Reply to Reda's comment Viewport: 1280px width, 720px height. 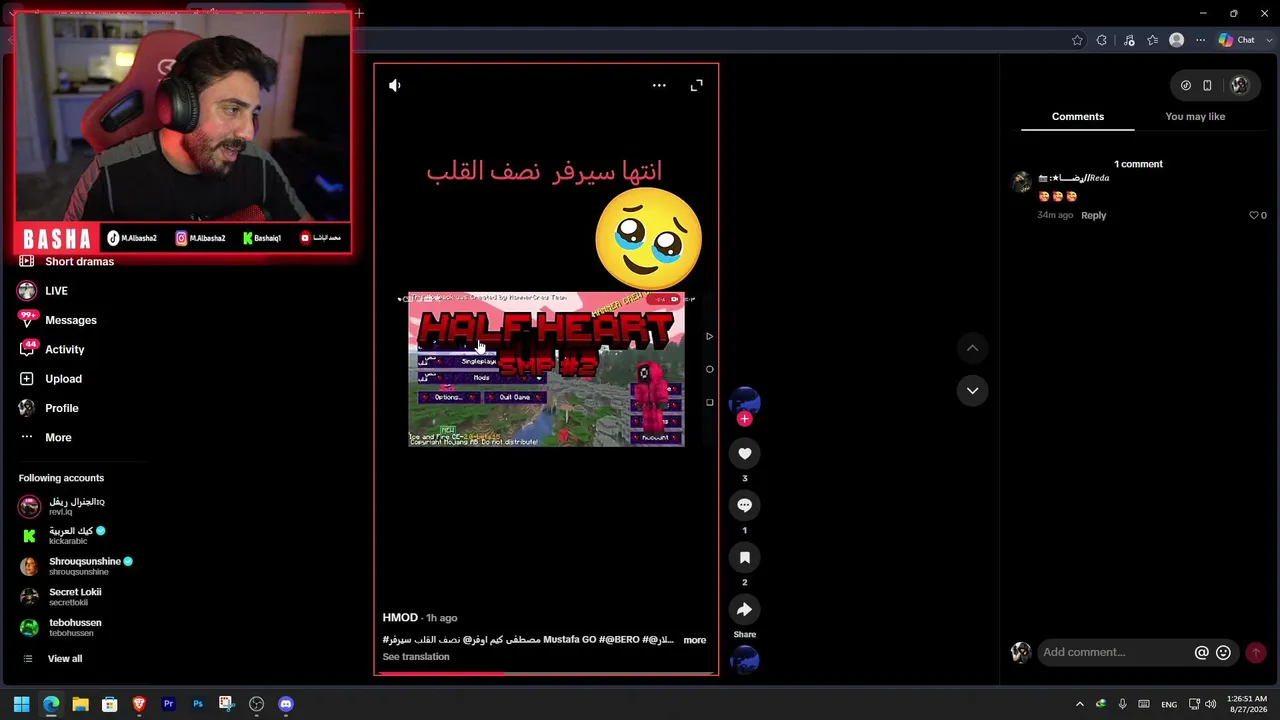click(1093, 216)
